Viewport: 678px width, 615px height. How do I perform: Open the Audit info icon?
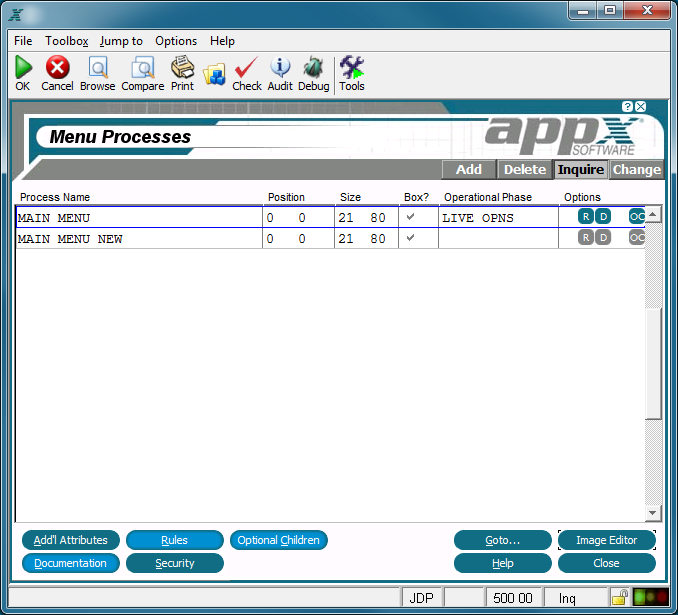point(280,67)
